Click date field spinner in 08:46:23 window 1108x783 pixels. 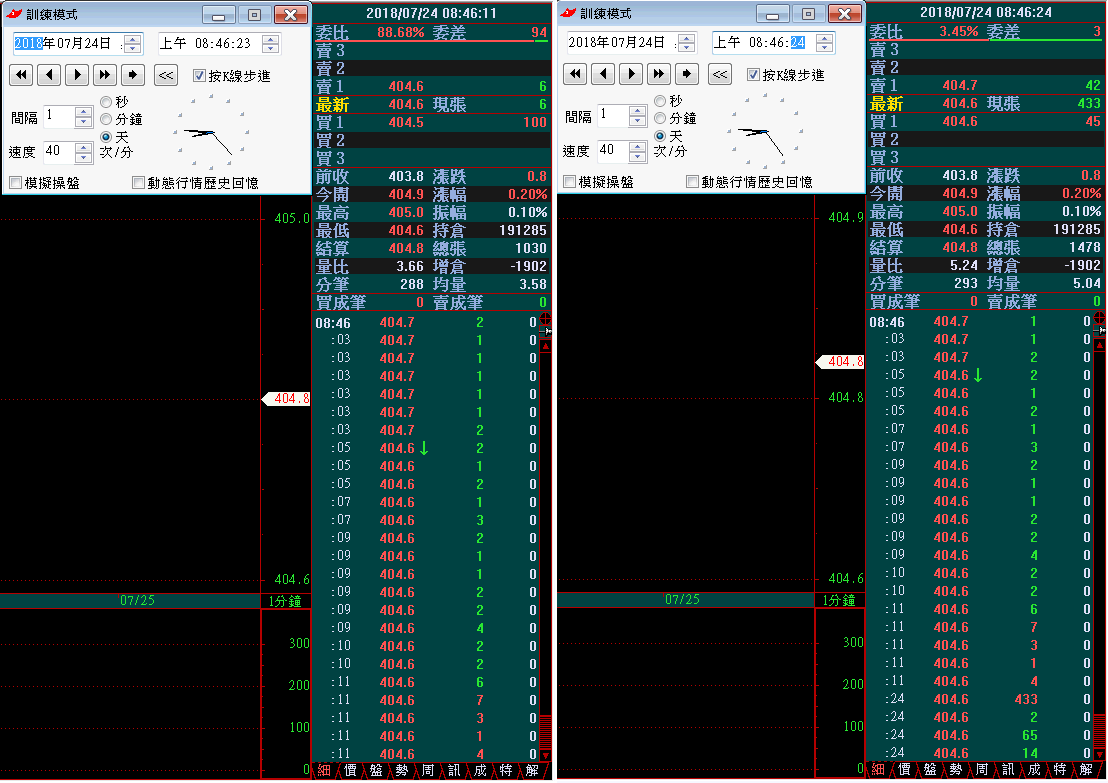point(132,44)
